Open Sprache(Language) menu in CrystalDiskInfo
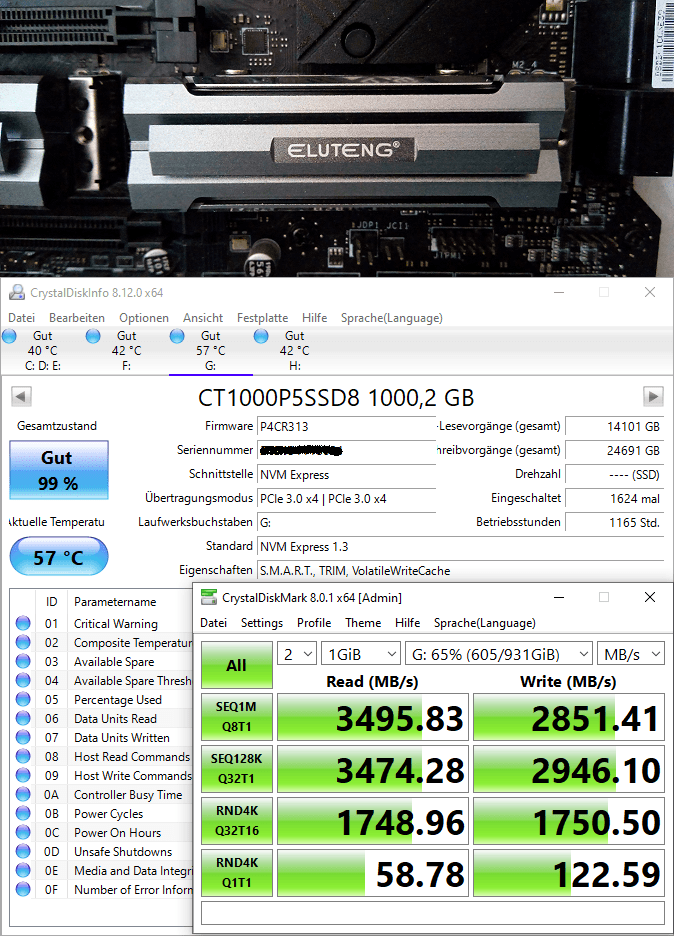This screenshot has height=936, width=674. click(x=392, y=318)
